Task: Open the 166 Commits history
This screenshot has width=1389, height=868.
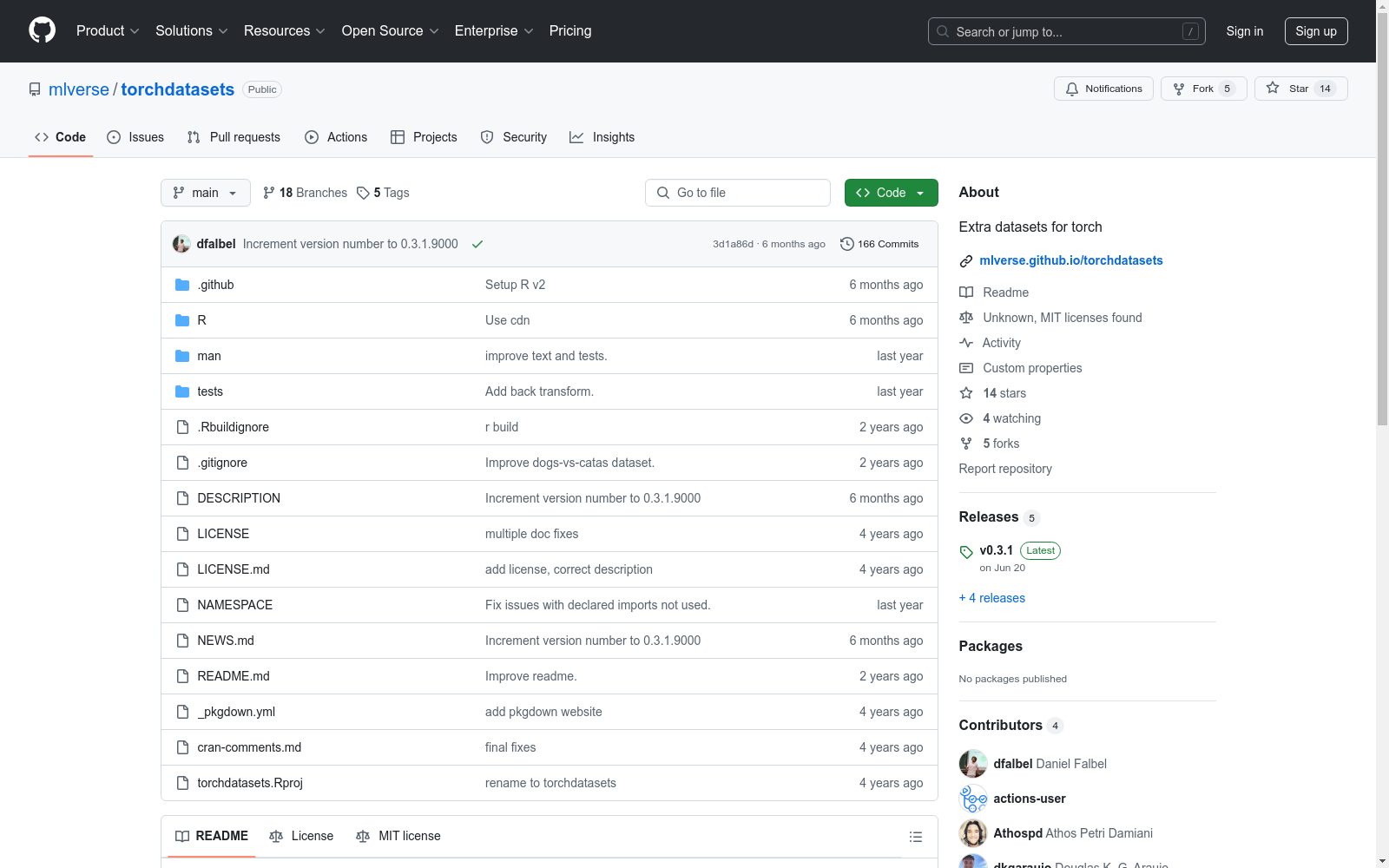Action: point(879,244)
